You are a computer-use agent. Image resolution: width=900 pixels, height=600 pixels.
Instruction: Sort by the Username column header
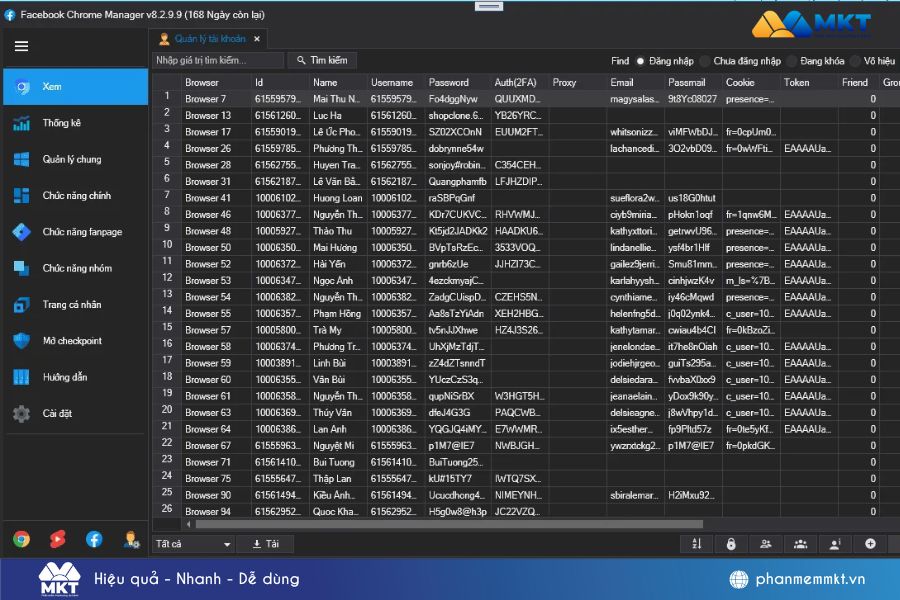tap(396, 83)
